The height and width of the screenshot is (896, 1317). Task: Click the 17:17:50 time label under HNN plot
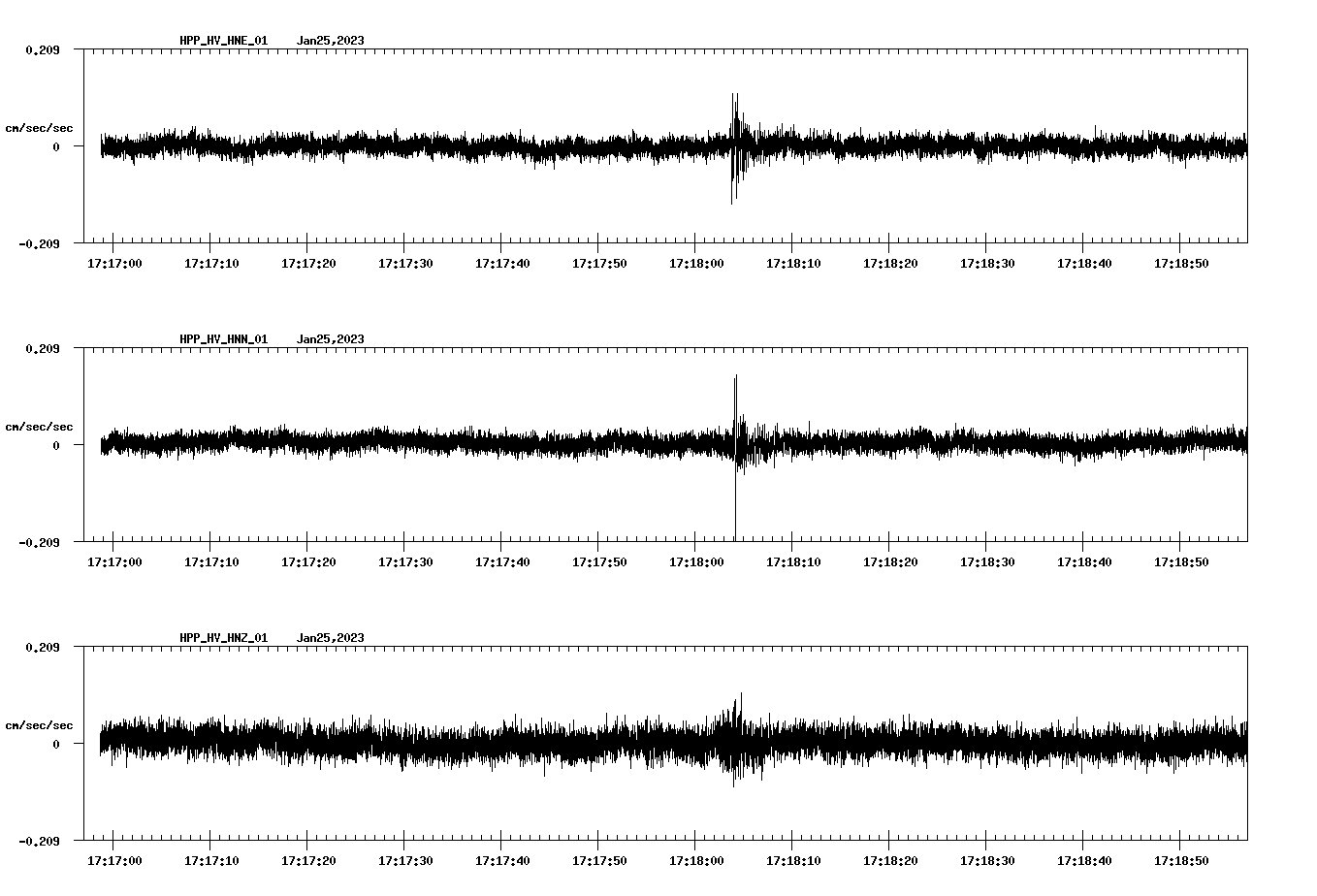[599, 561]
